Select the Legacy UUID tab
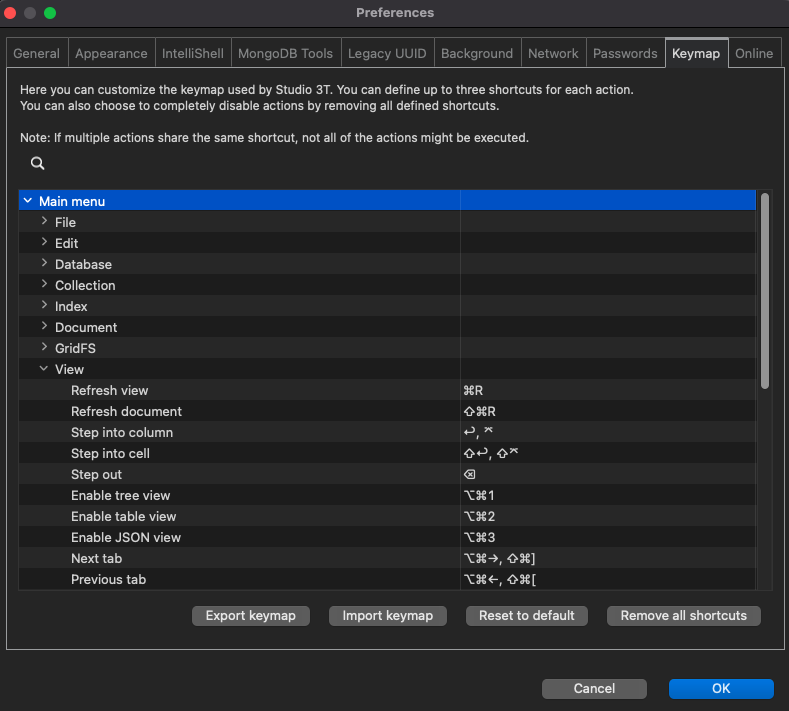The height and width of the screenshot is (711, 789). coord(387,53)
